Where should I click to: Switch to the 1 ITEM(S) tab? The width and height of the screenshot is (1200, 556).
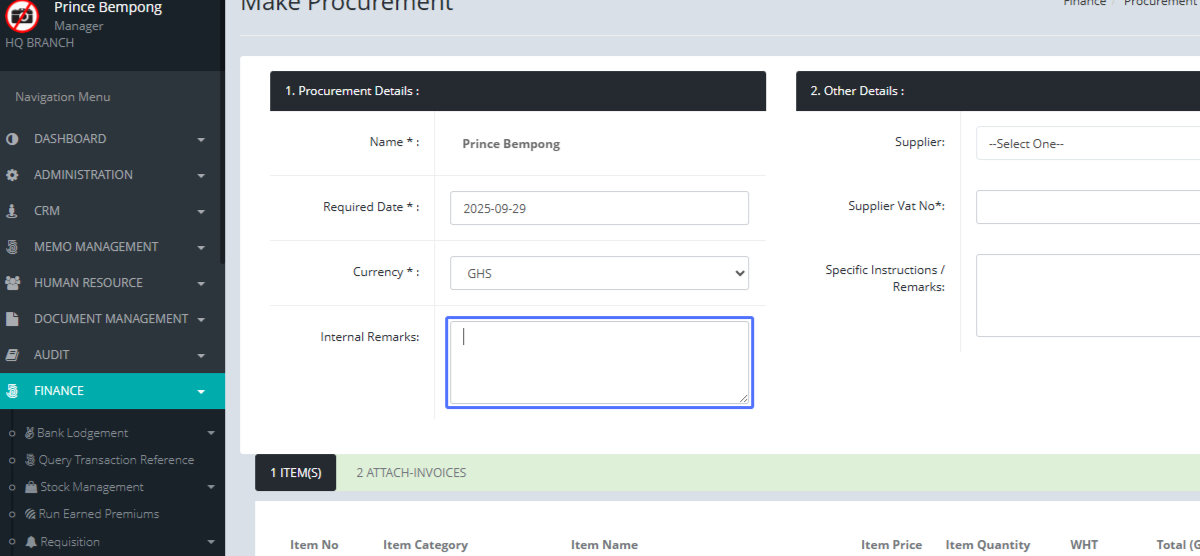tap(295, 473)
